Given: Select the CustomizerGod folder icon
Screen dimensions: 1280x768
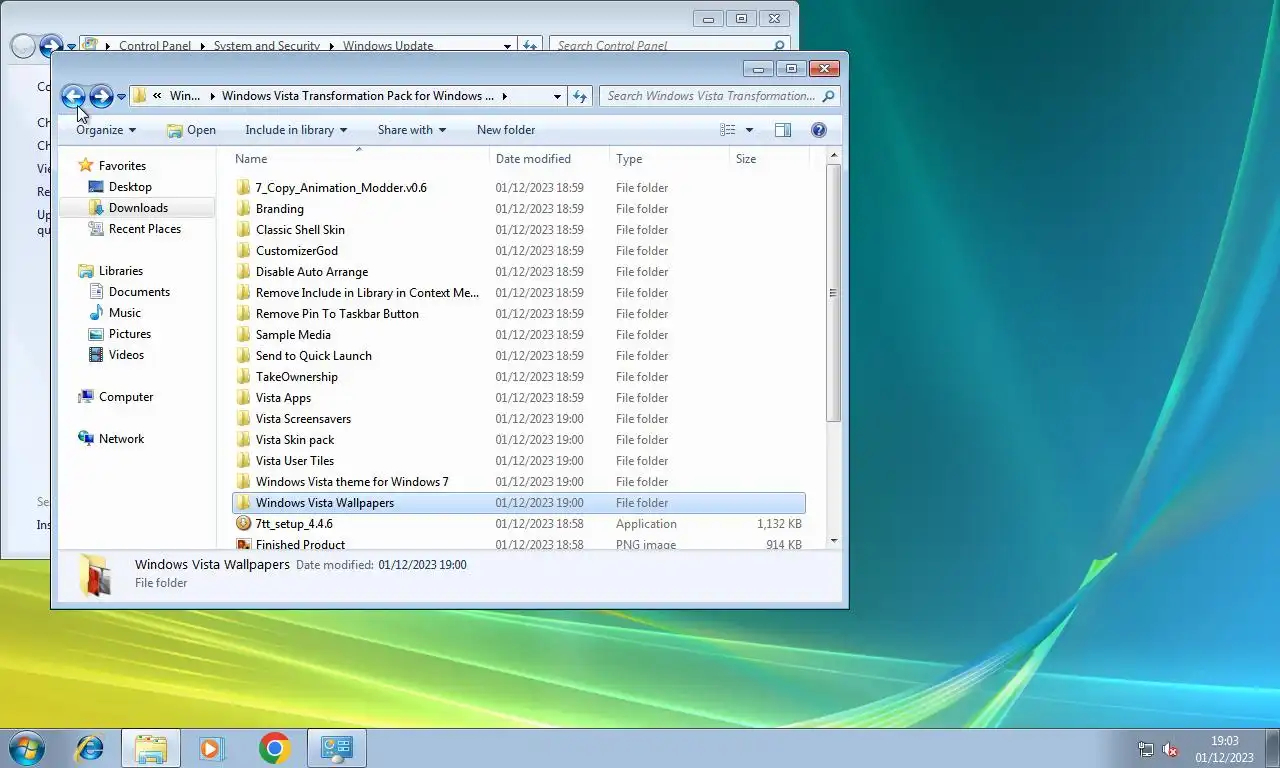Looking at the screenshot, I should click(x=243, y=251).
